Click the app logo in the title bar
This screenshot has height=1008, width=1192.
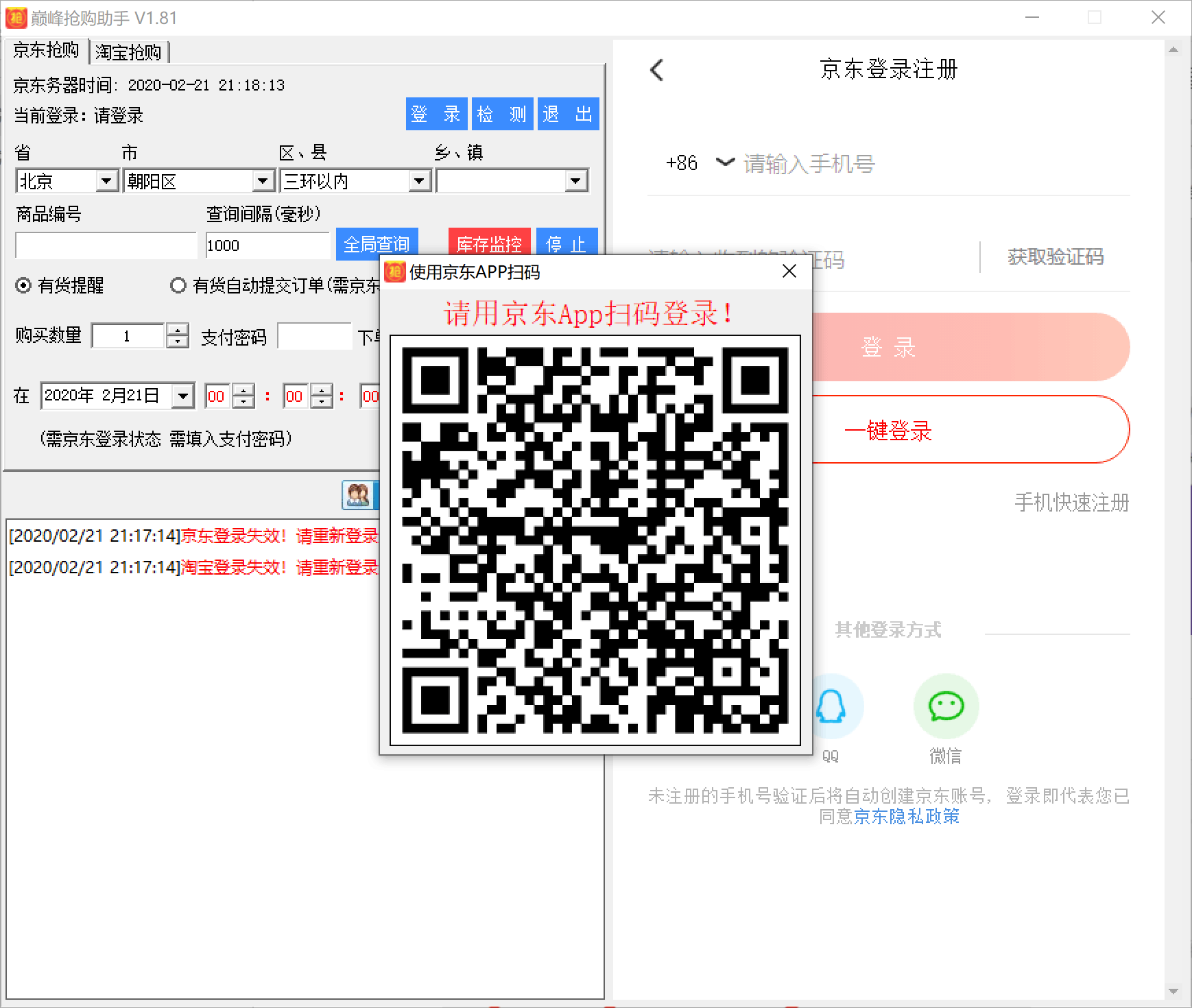16,17
